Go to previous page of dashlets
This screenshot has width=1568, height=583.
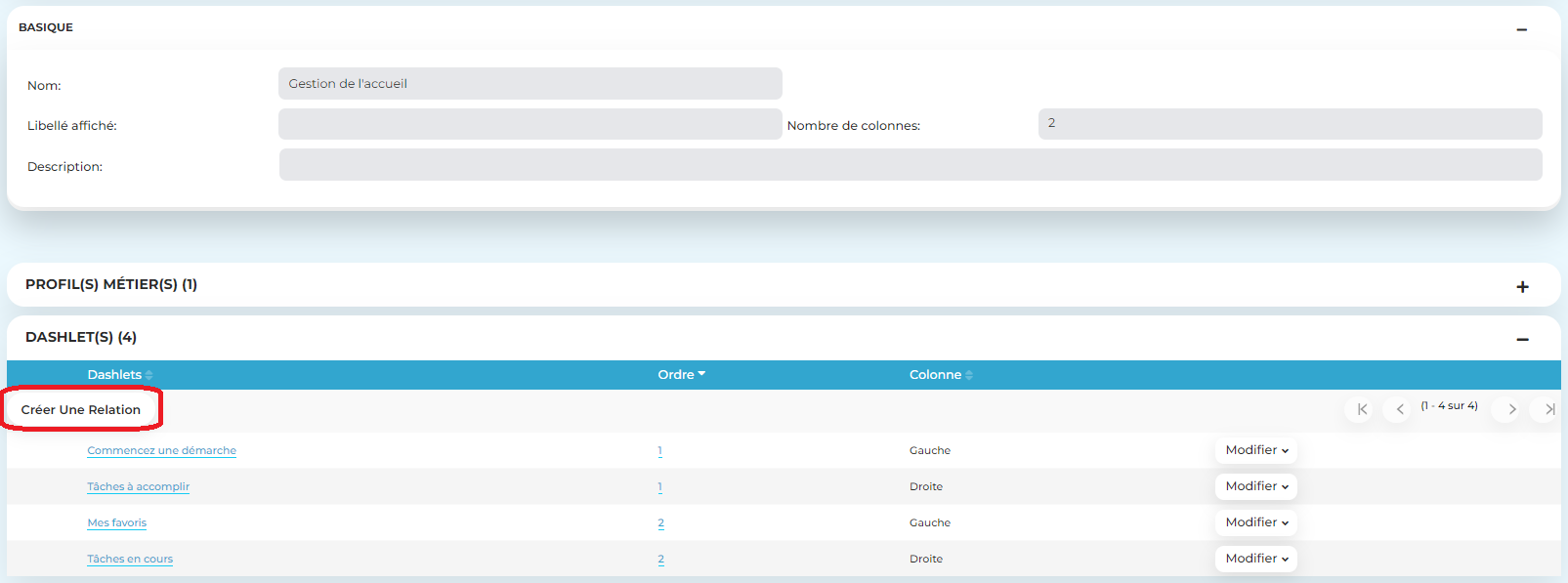(x=1399, y=409)
